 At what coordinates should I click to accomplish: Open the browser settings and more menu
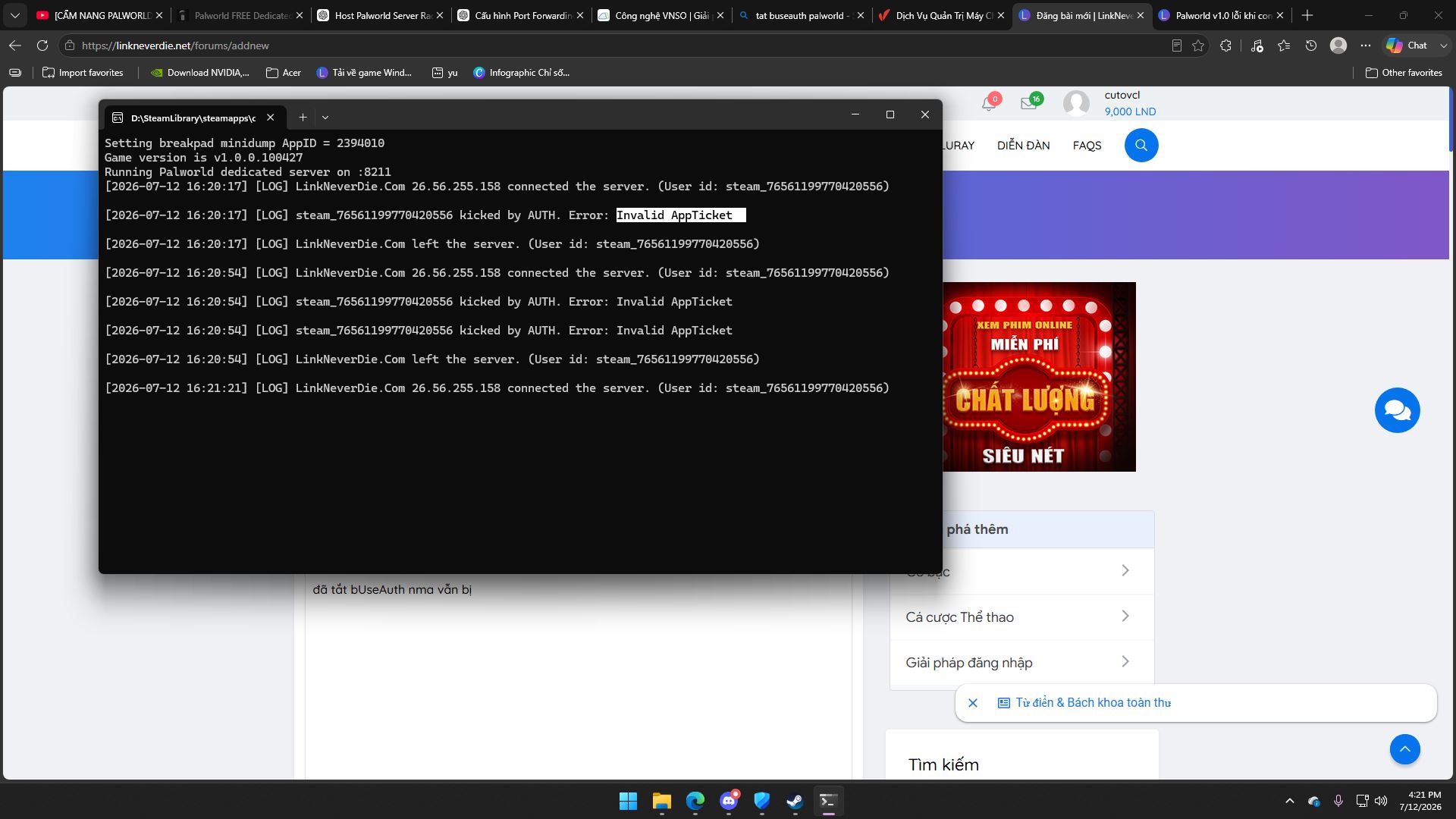(x=1366, y=45)
